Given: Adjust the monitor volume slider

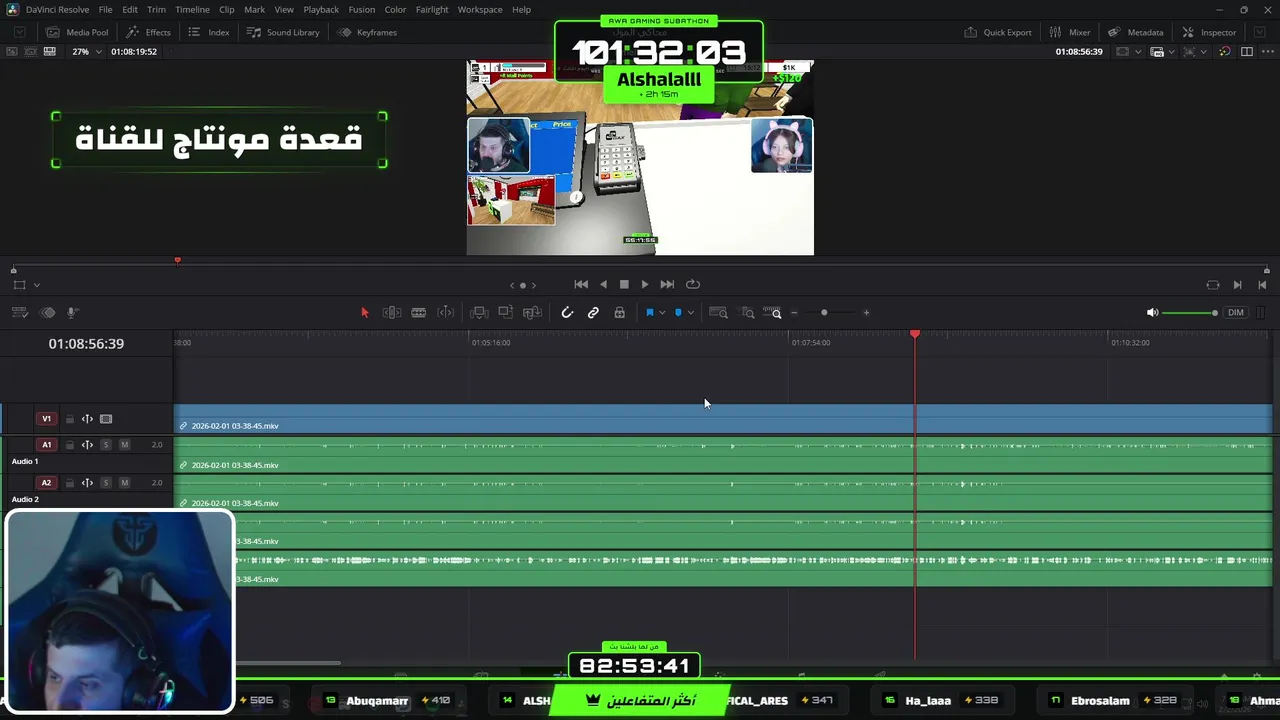Looking at the screenshot, I should tap(1189, 313).
